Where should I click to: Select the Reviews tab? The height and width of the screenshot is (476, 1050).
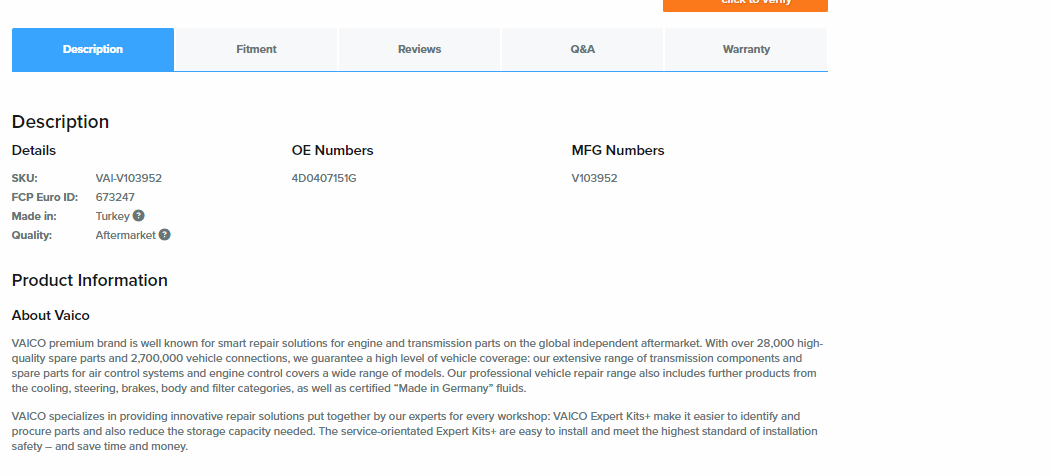point(419,49)
